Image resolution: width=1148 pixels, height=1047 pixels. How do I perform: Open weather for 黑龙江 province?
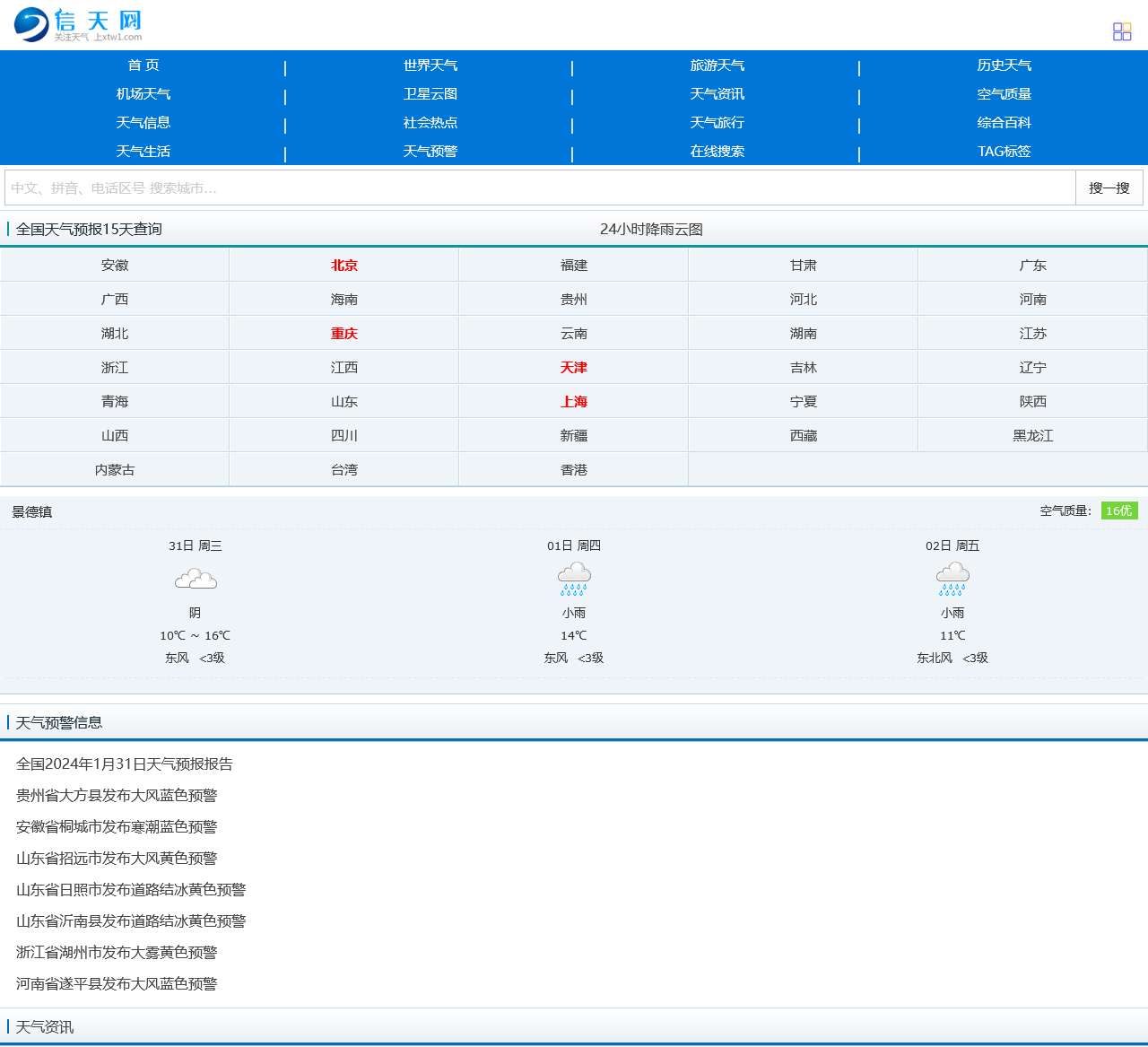[x=1032, y=436]
